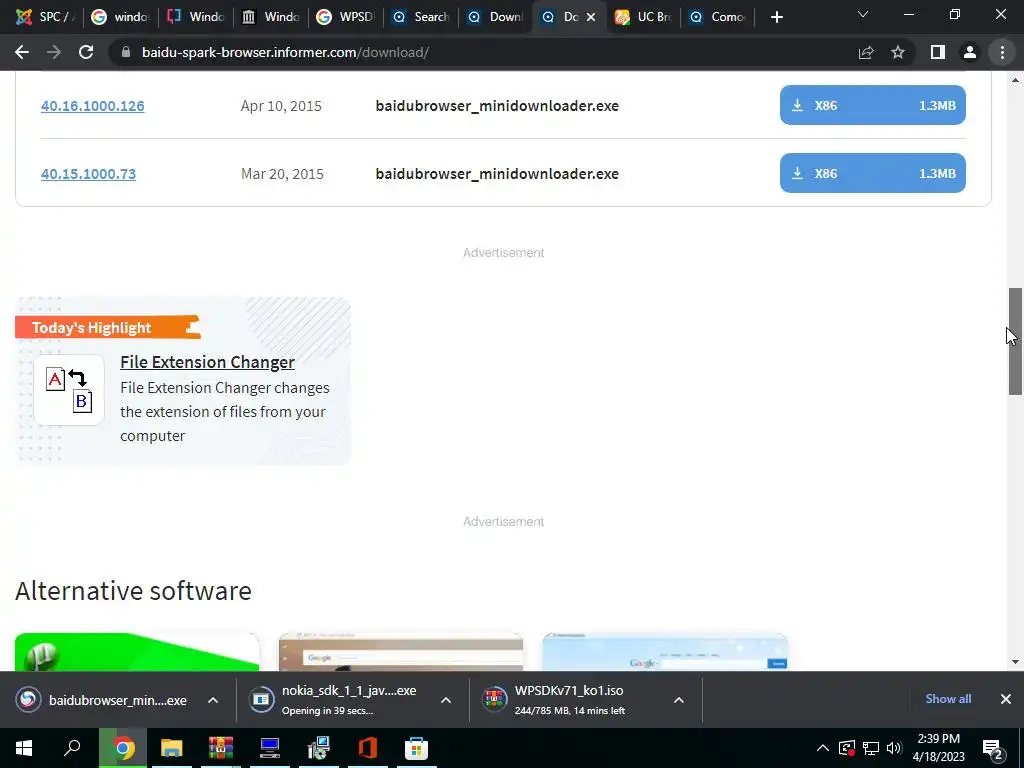Click the nokia_sdk_1_1_jav....exe download item
Viewport: 1024px width, 768px height.
pyautogui.click(x=333, y=700)
